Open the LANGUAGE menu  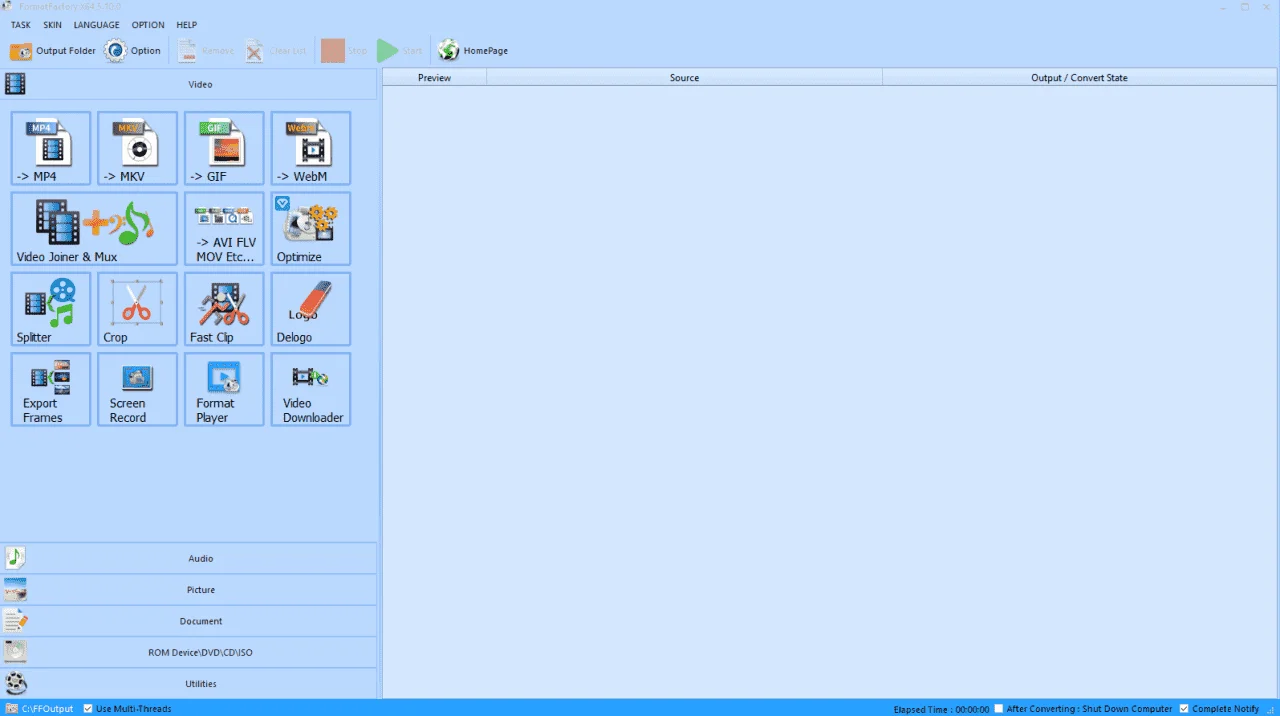96,25
